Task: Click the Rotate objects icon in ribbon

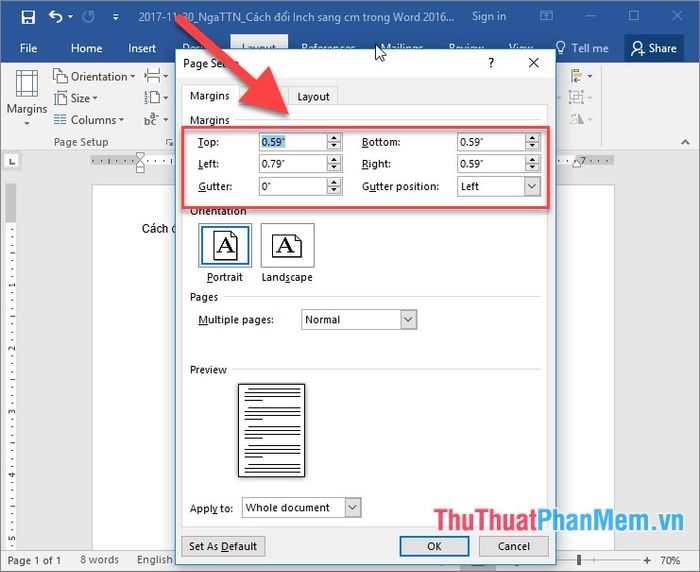Action: tap(580, 119)
